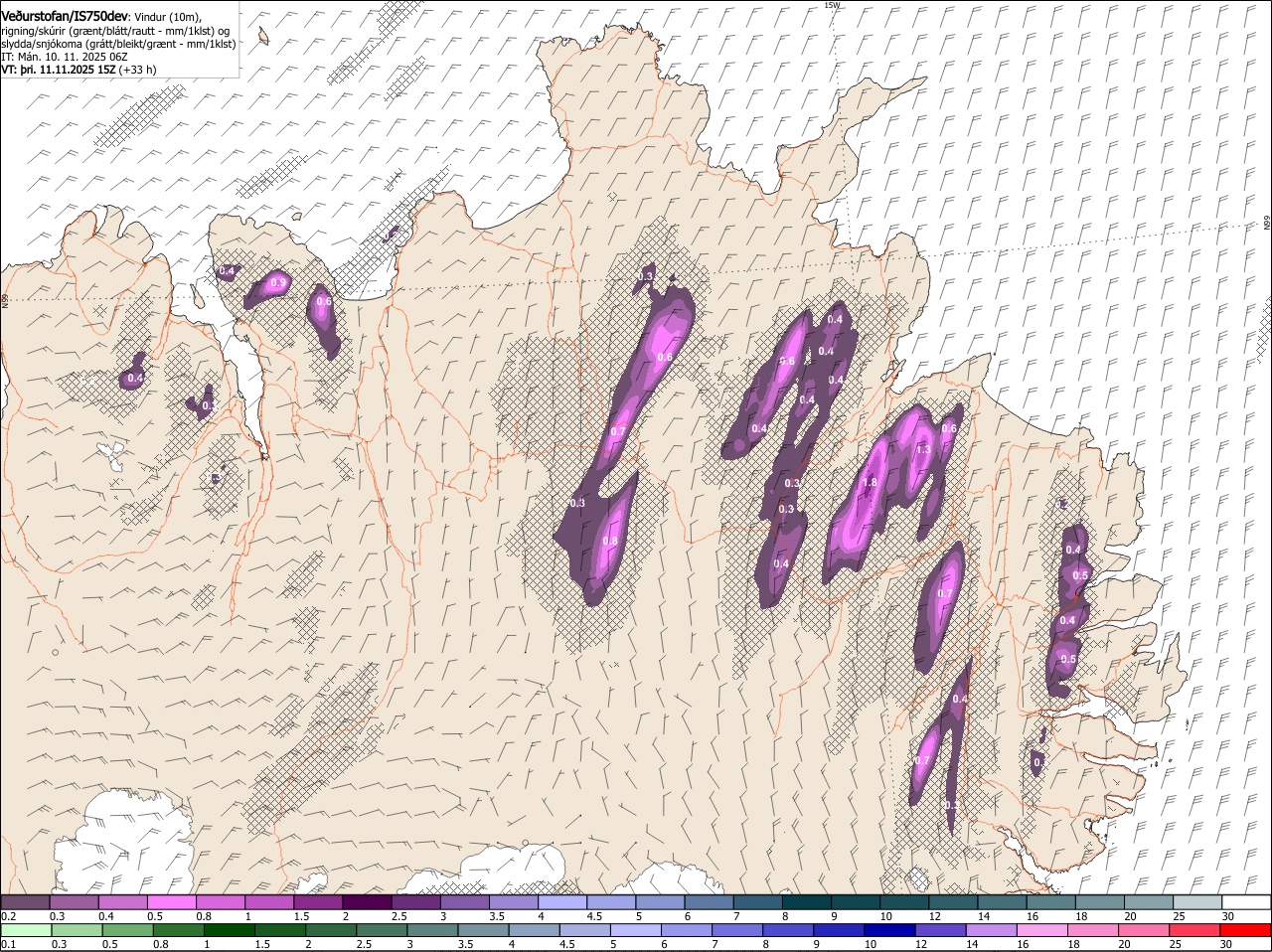This screenshot has height=952, width=1272.
Task: Select the darkest green 1–1.5 rain swatch
Action: 229,930
